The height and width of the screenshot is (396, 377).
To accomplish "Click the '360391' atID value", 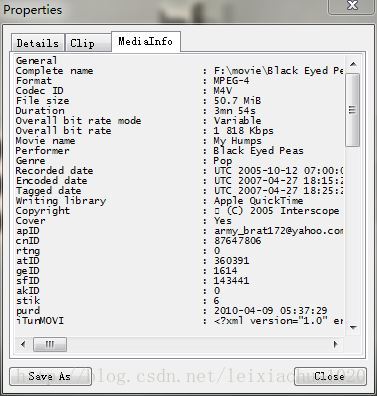I will coord(231,261).
